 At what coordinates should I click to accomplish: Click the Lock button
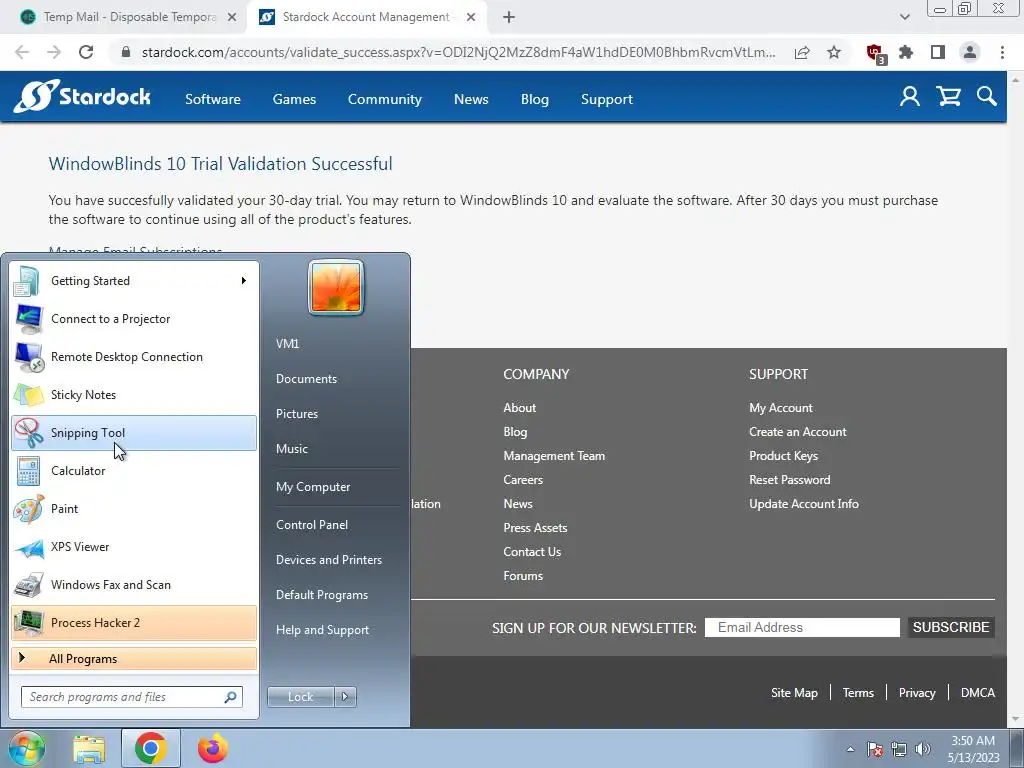[301, 697]
